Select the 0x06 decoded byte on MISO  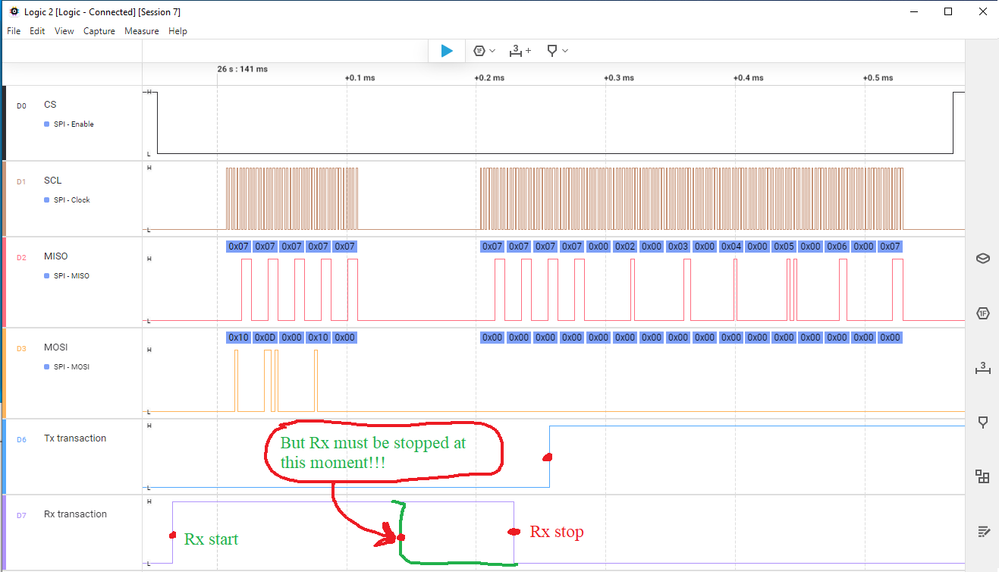tap(837, 247)
